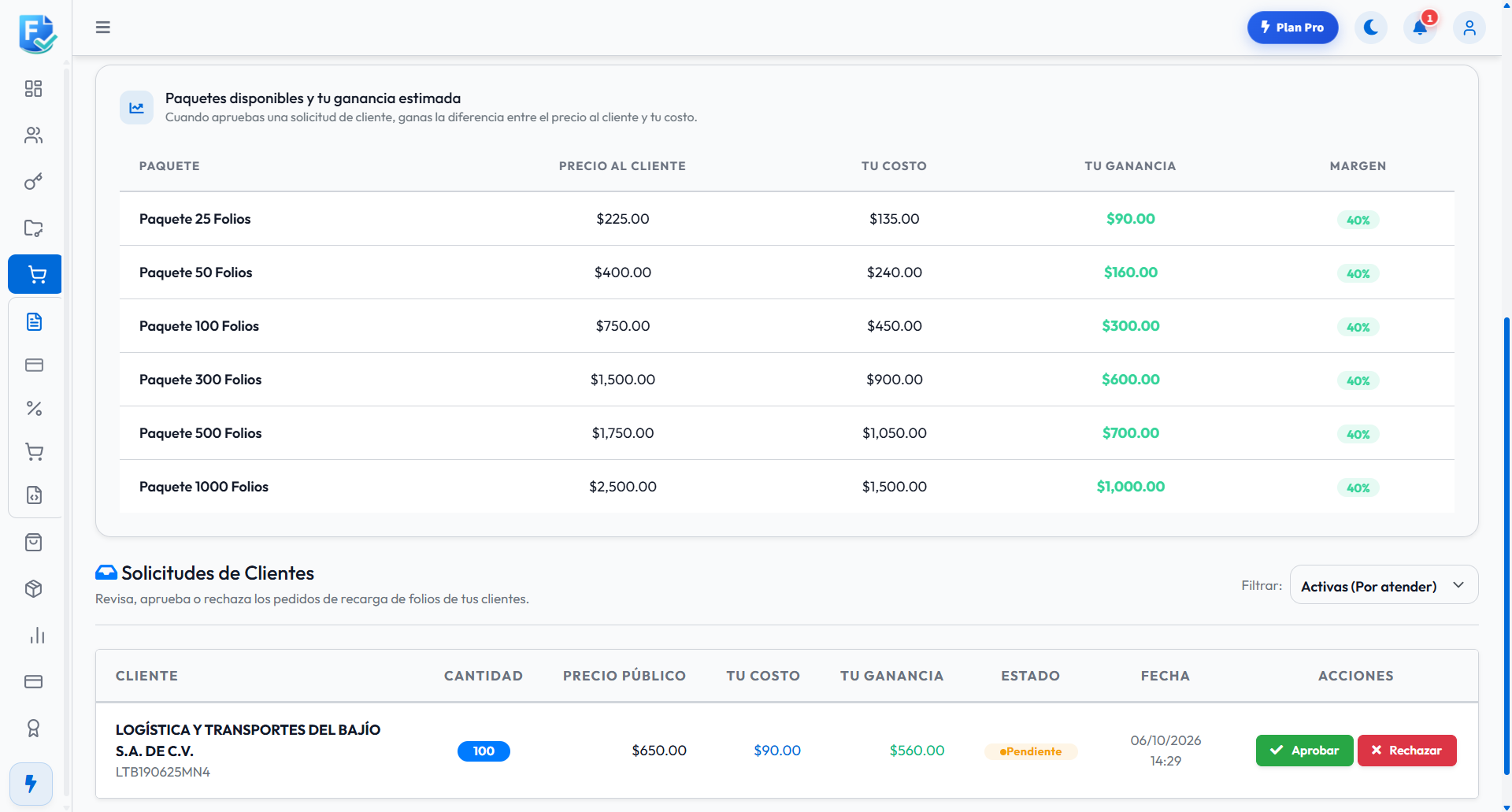Click the inbox icon beside Solicitudes de Clientes

click(x=106, y=572)
